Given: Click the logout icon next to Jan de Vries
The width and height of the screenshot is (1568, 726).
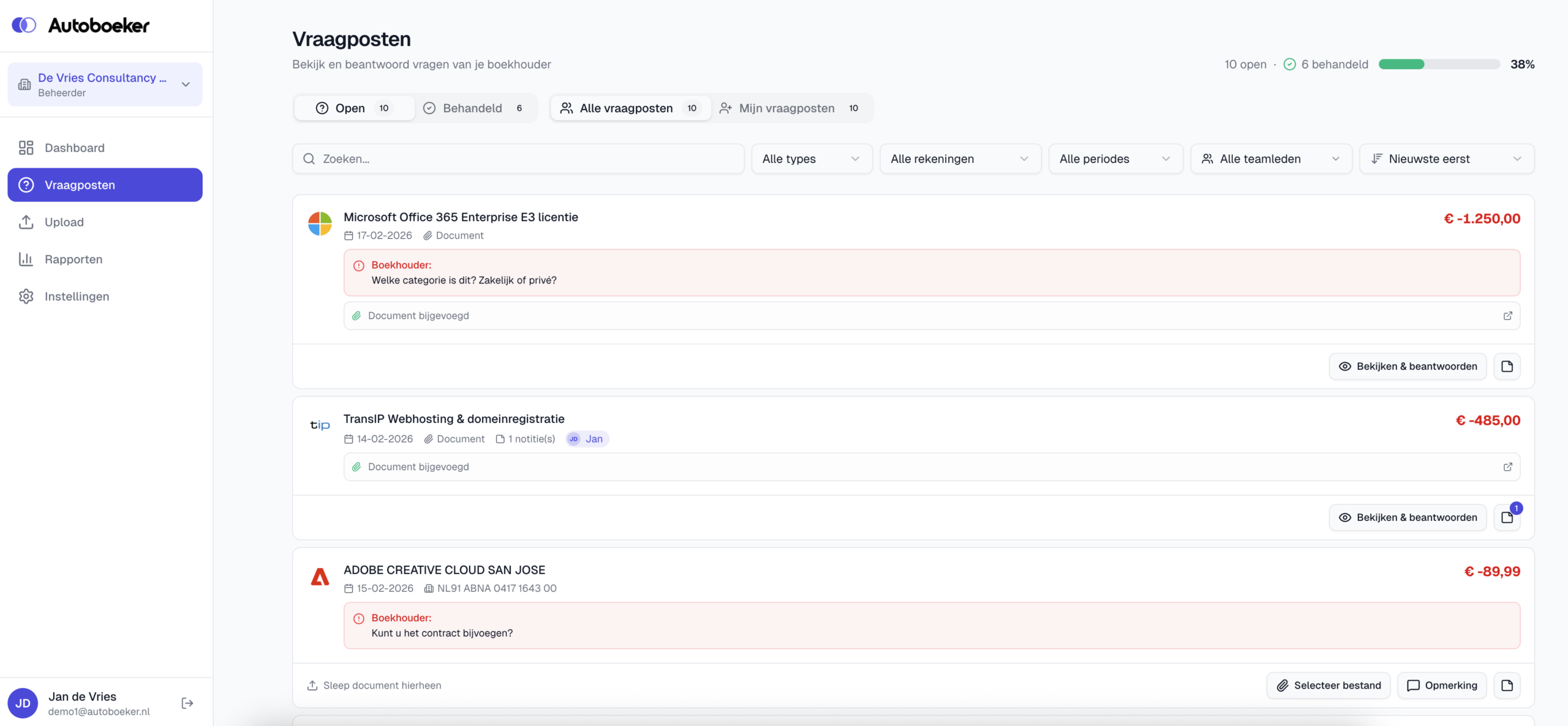Looking at the screenshot, I should tap(187, 703).
